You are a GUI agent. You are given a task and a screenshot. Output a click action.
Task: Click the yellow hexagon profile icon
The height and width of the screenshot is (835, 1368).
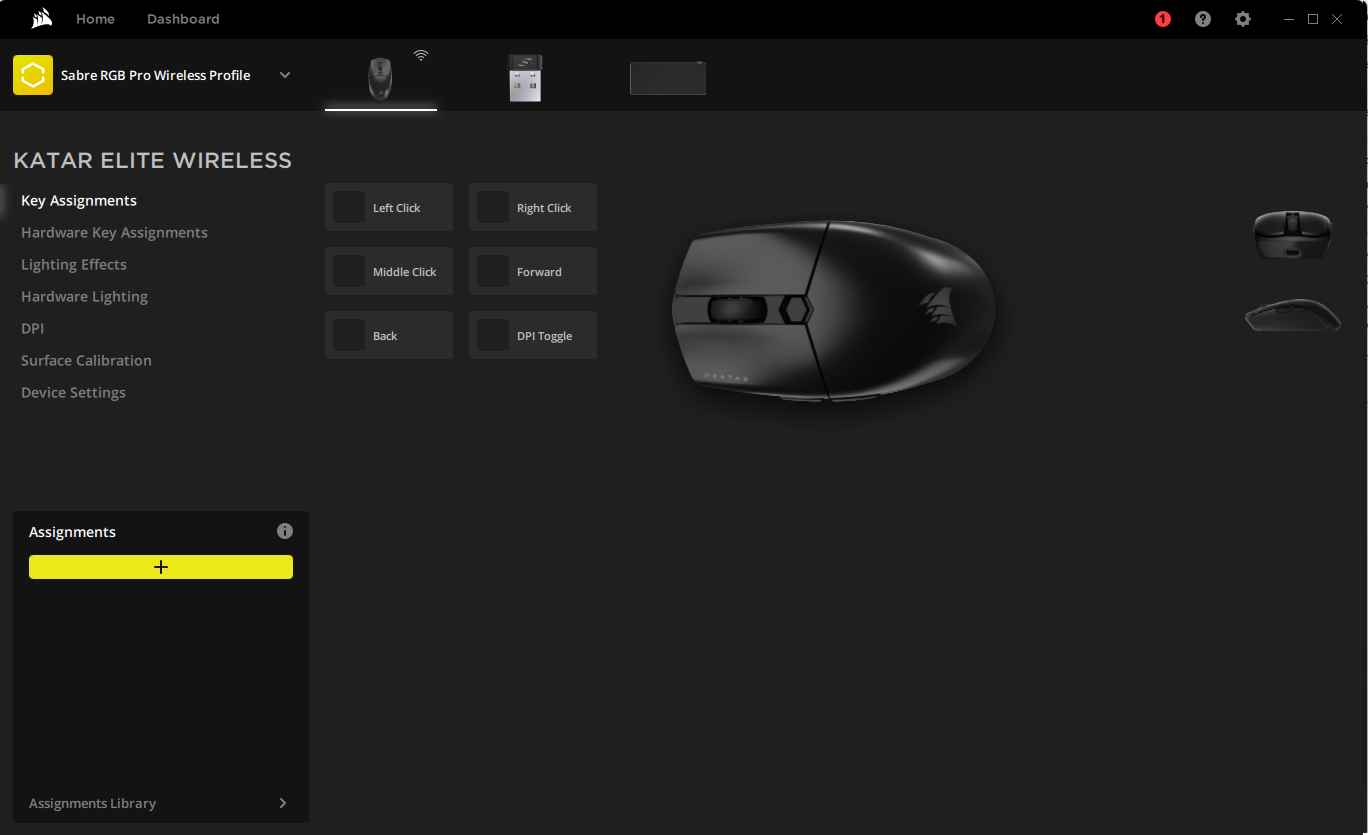[33, 75]
